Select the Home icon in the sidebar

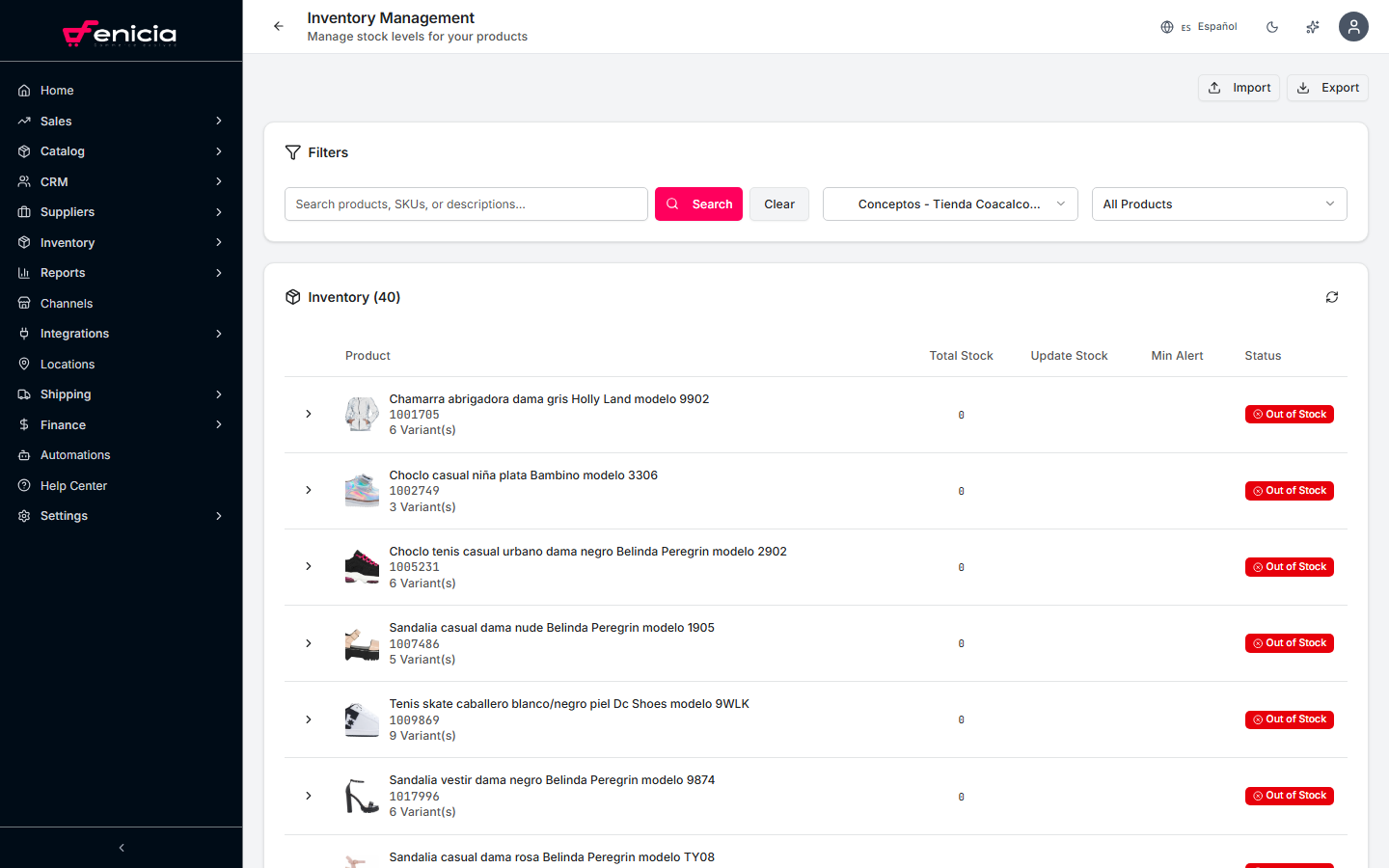23,90
